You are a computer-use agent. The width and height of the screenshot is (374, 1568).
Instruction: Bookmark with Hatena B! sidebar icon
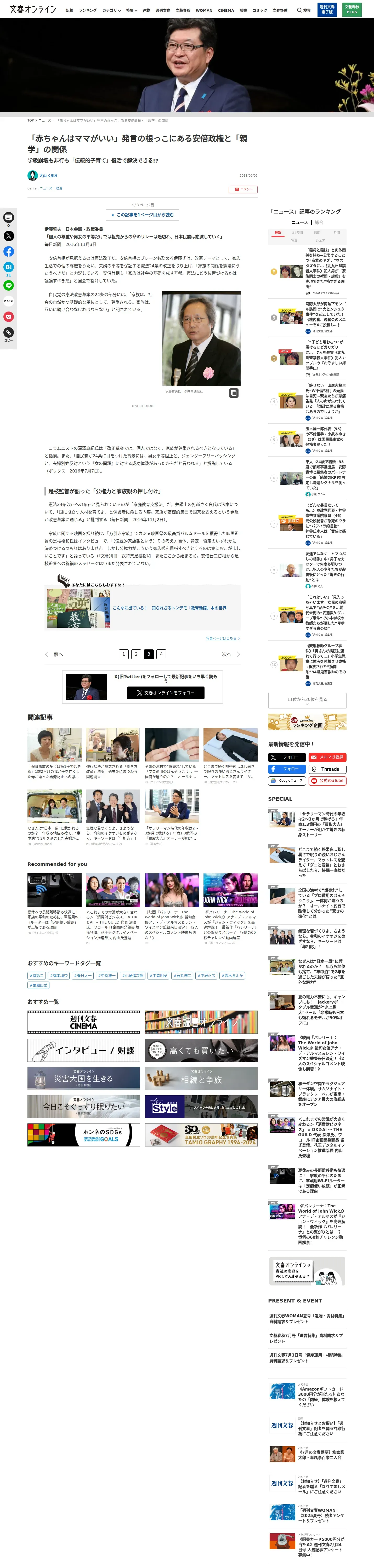9,267
